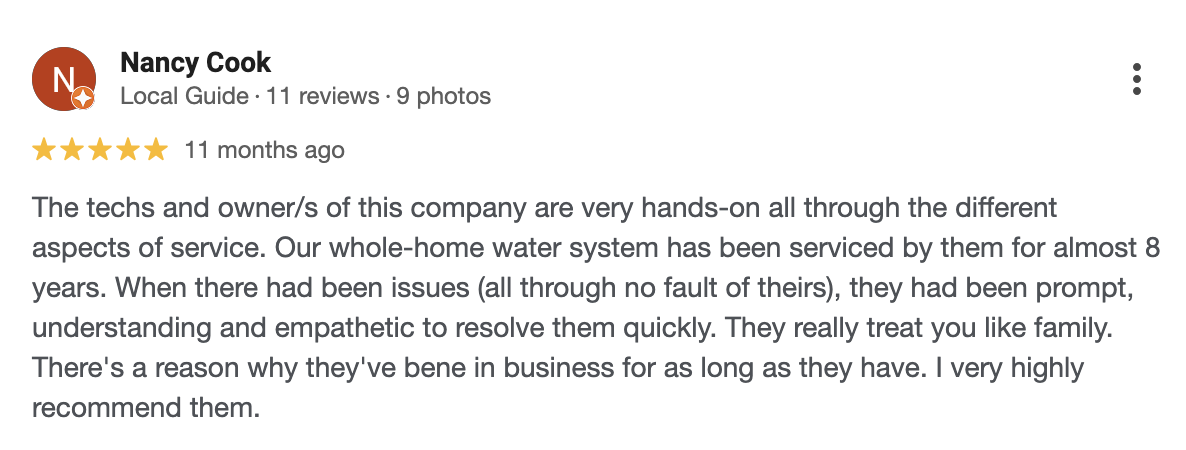Open Nancy Cook's profile name link
Screen dimensions: 1186x450
(x=195, y=63)
